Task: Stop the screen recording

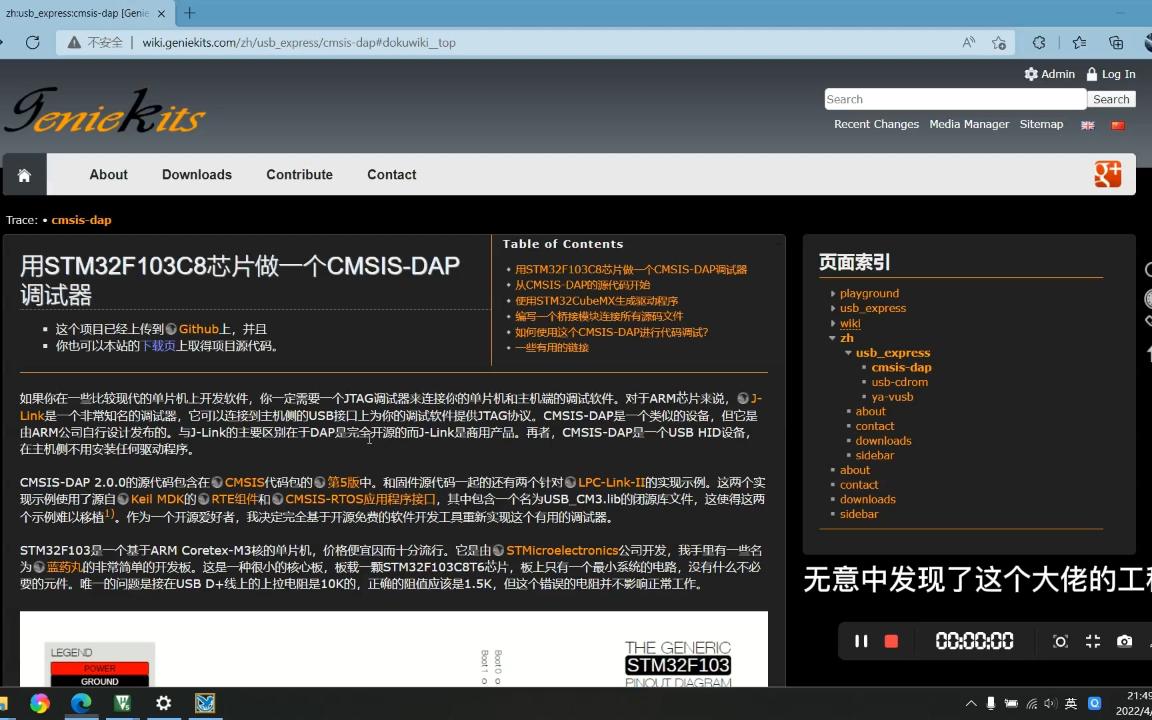Action: (x=890, y=641)
